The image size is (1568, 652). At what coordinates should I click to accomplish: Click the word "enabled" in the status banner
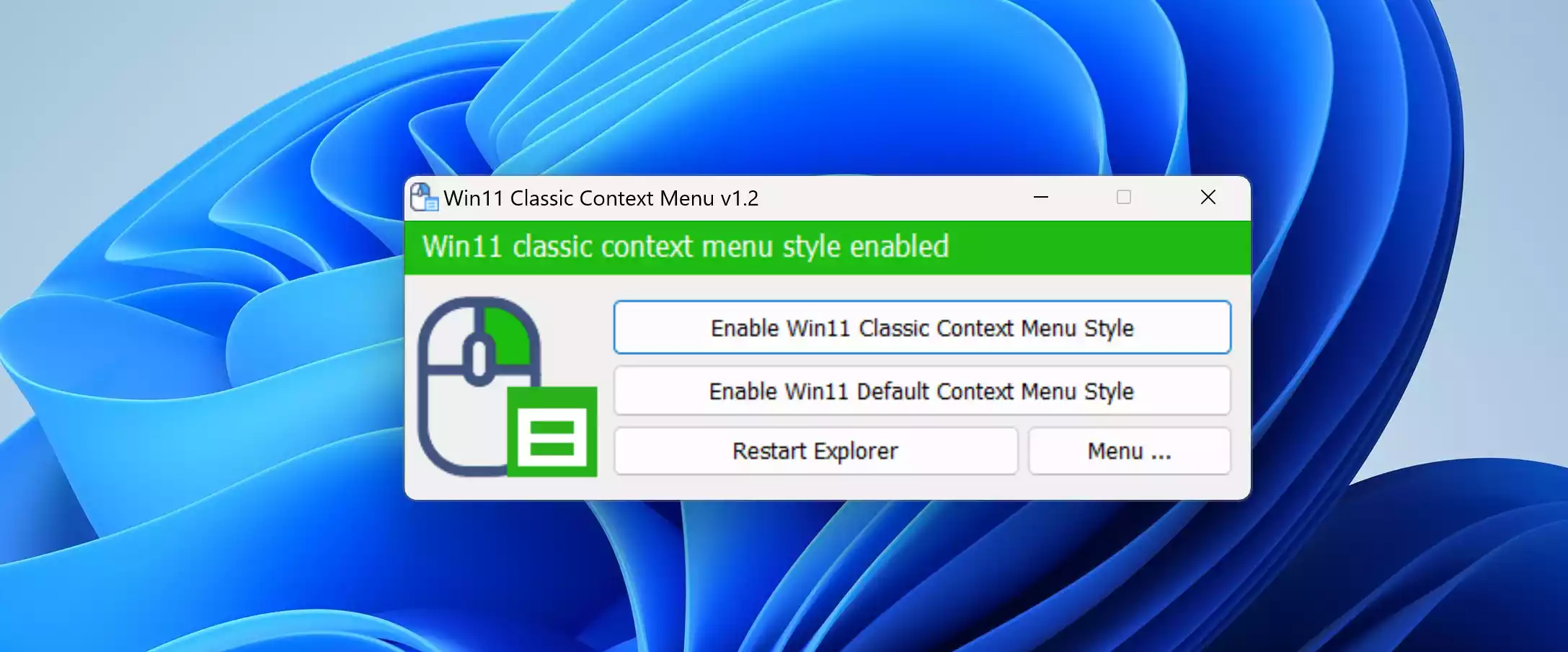898,247
